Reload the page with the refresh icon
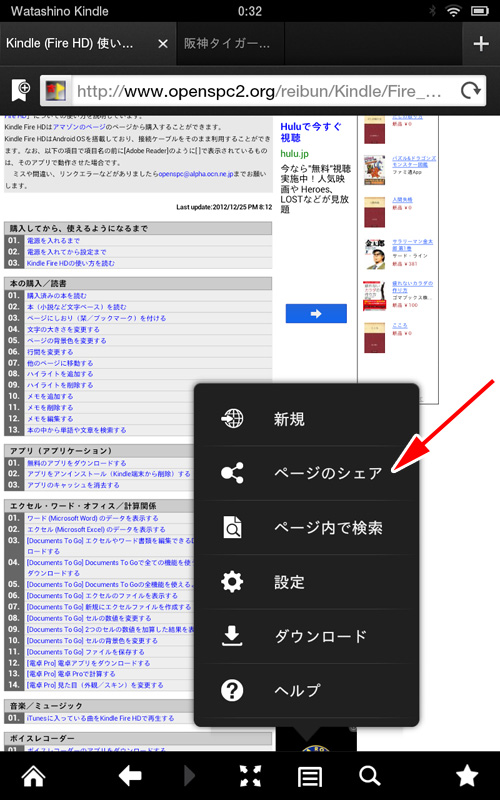 tap(470, 90)
